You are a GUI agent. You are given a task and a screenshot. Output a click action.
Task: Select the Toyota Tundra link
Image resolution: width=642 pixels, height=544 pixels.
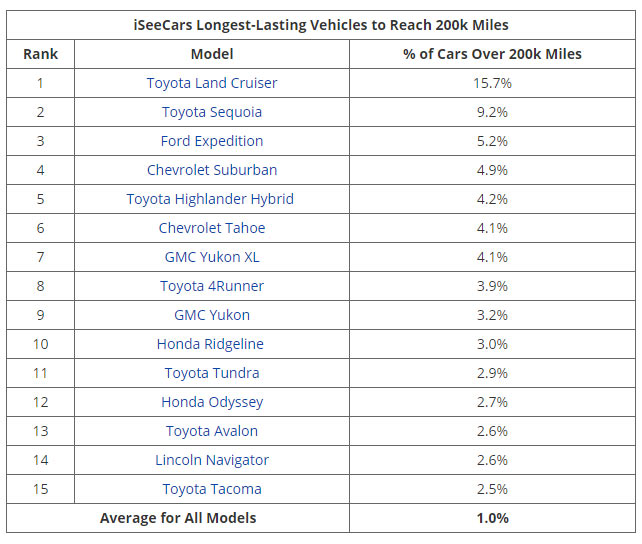[212, 373]
